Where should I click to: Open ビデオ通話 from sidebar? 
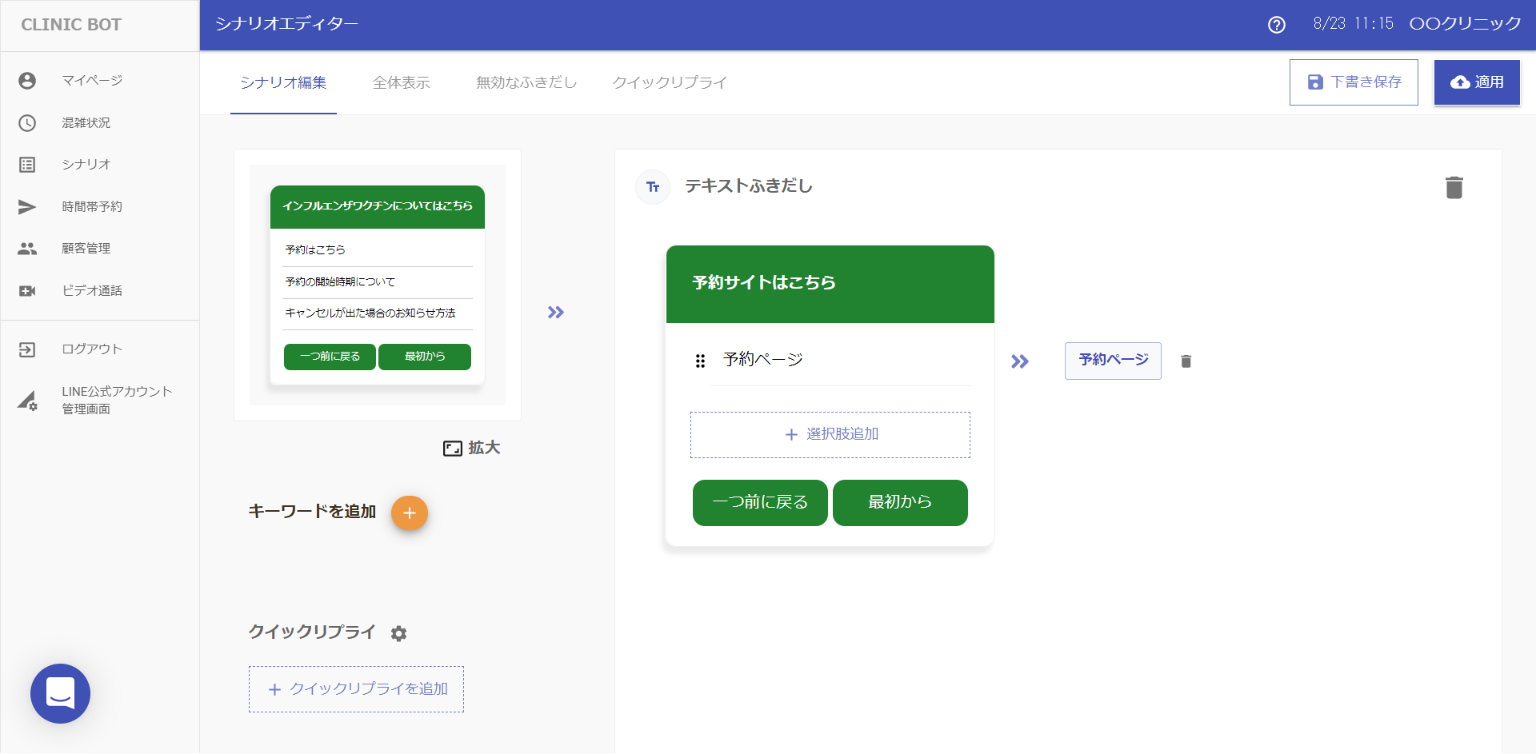pyautogui.click(x=92, y=290)
